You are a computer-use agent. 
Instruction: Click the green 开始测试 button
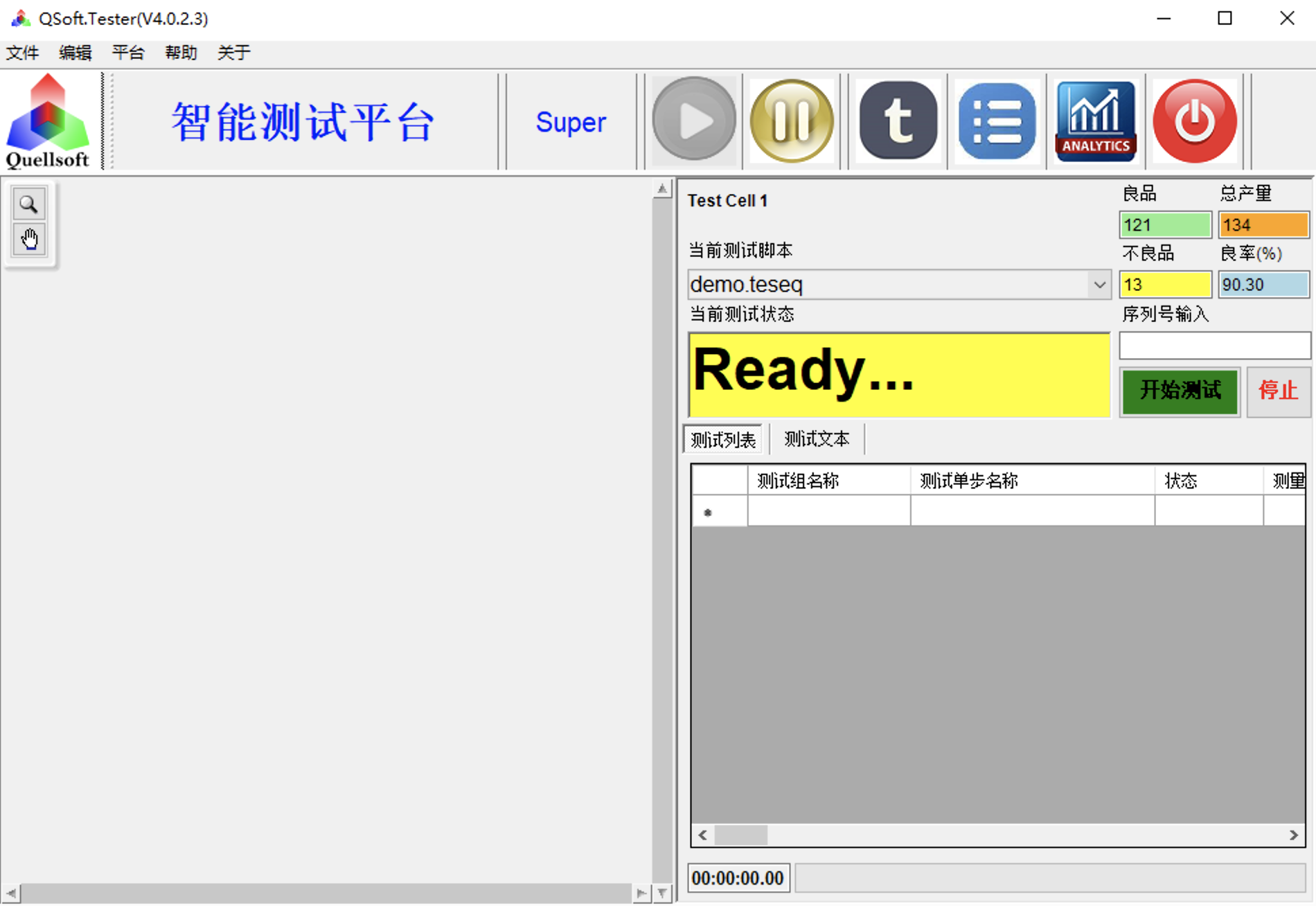1180,391
